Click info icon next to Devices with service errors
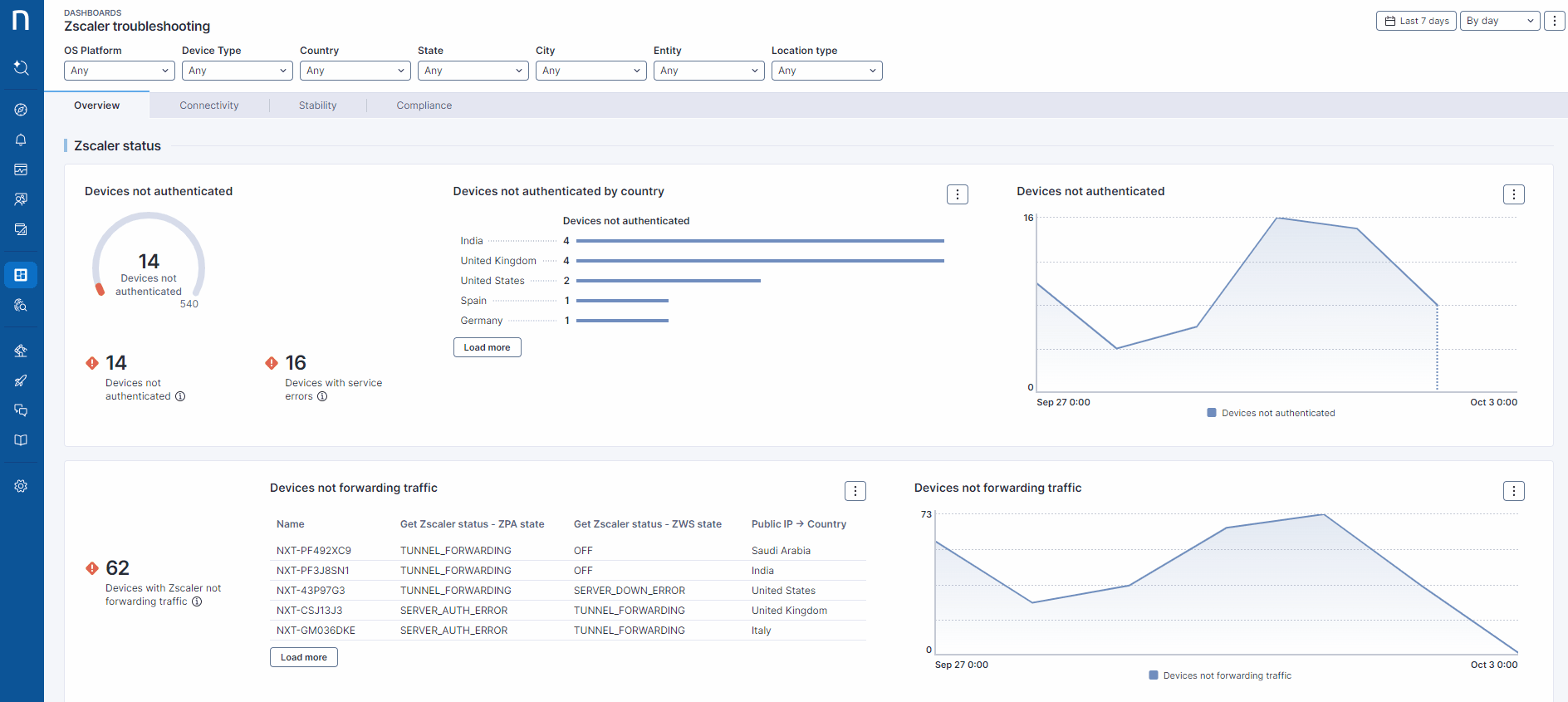This screenshot has height=702, width=1568. point(322,396)
